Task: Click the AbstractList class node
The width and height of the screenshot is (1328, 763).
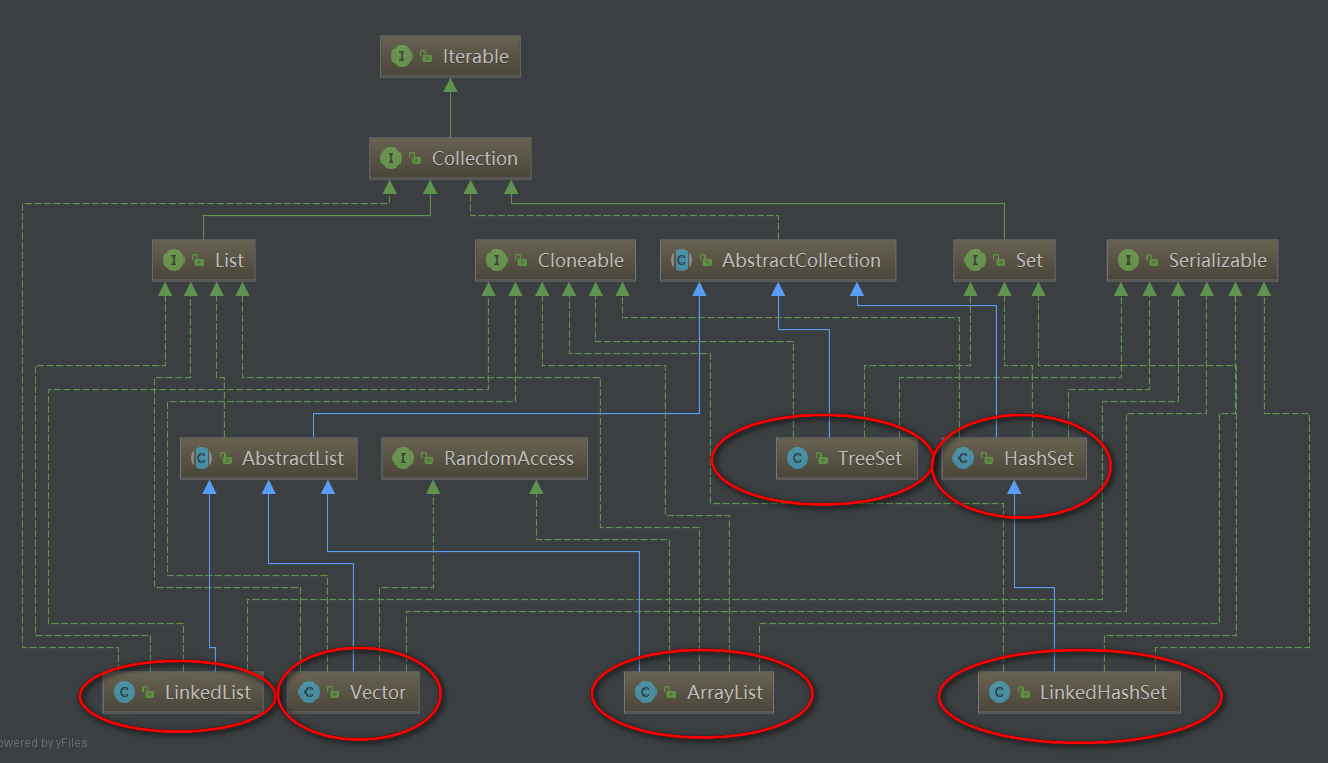Action: click(269, 459)
